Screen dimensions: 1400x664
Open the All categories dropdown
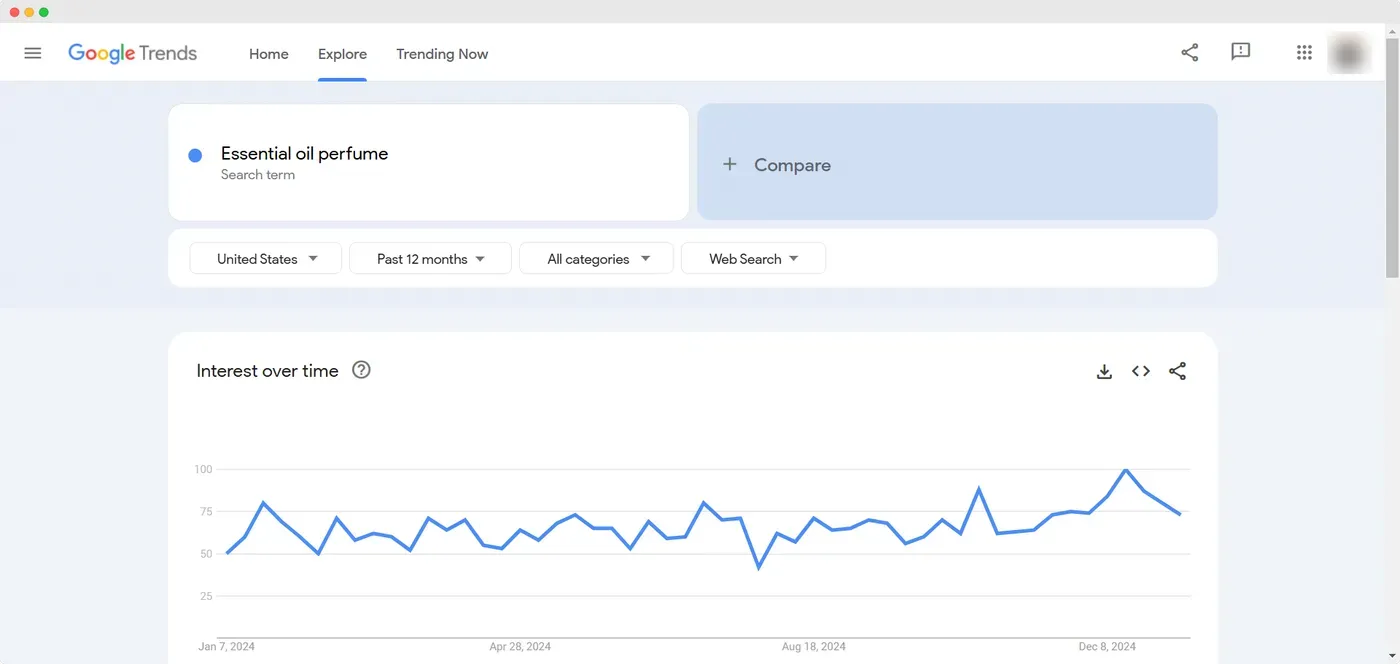tap(597, 258)
